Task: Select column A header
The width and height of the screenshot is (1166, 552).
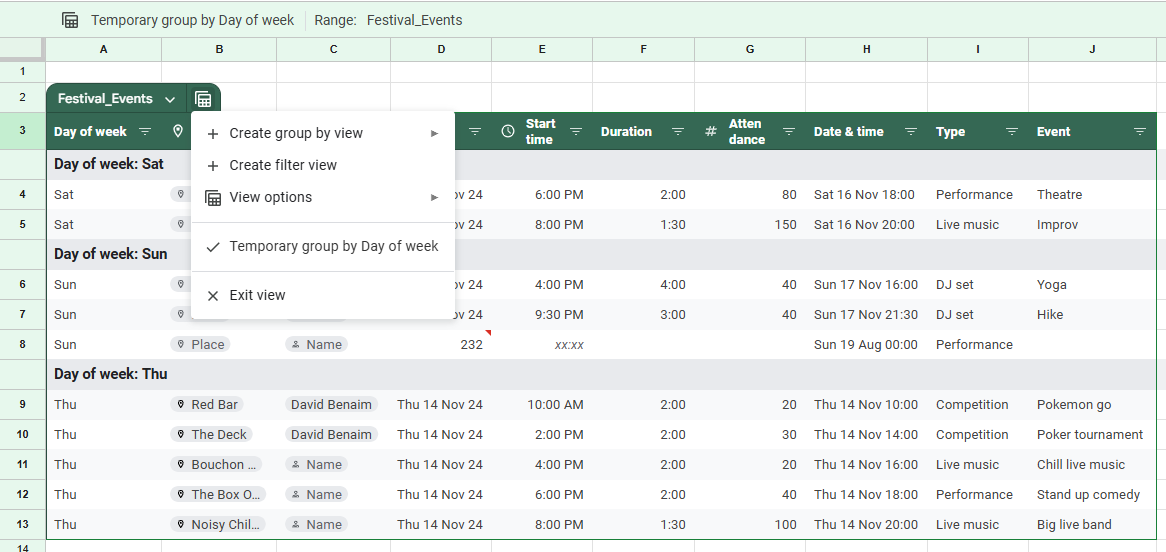Action: [103, 49]
